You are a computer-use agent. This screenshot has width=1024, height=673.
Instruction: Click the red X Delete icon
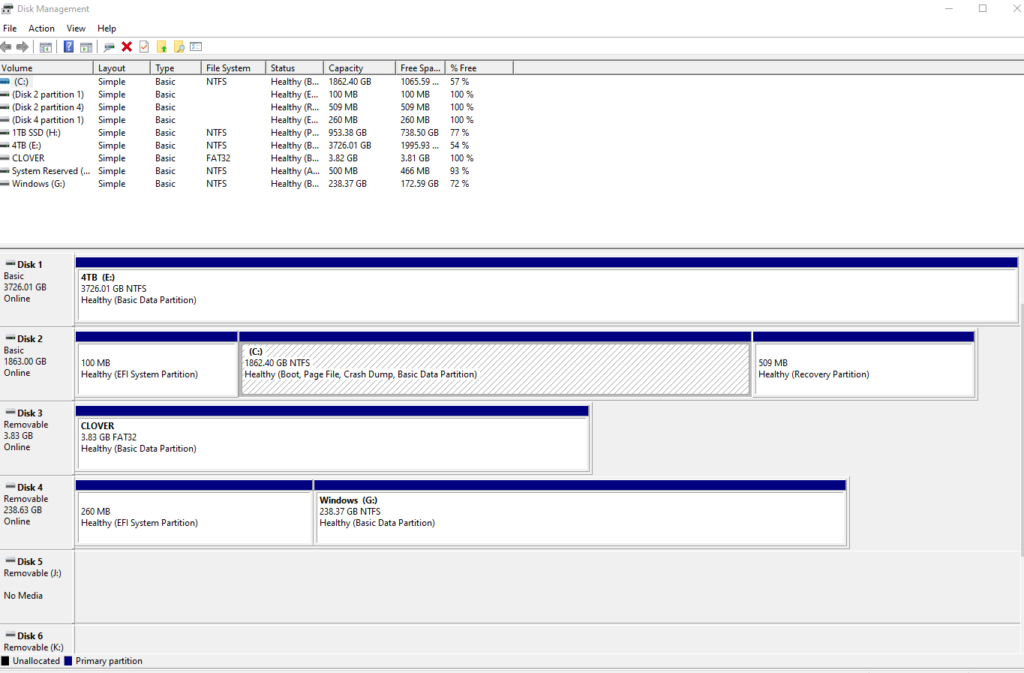(x=127, y=47)
